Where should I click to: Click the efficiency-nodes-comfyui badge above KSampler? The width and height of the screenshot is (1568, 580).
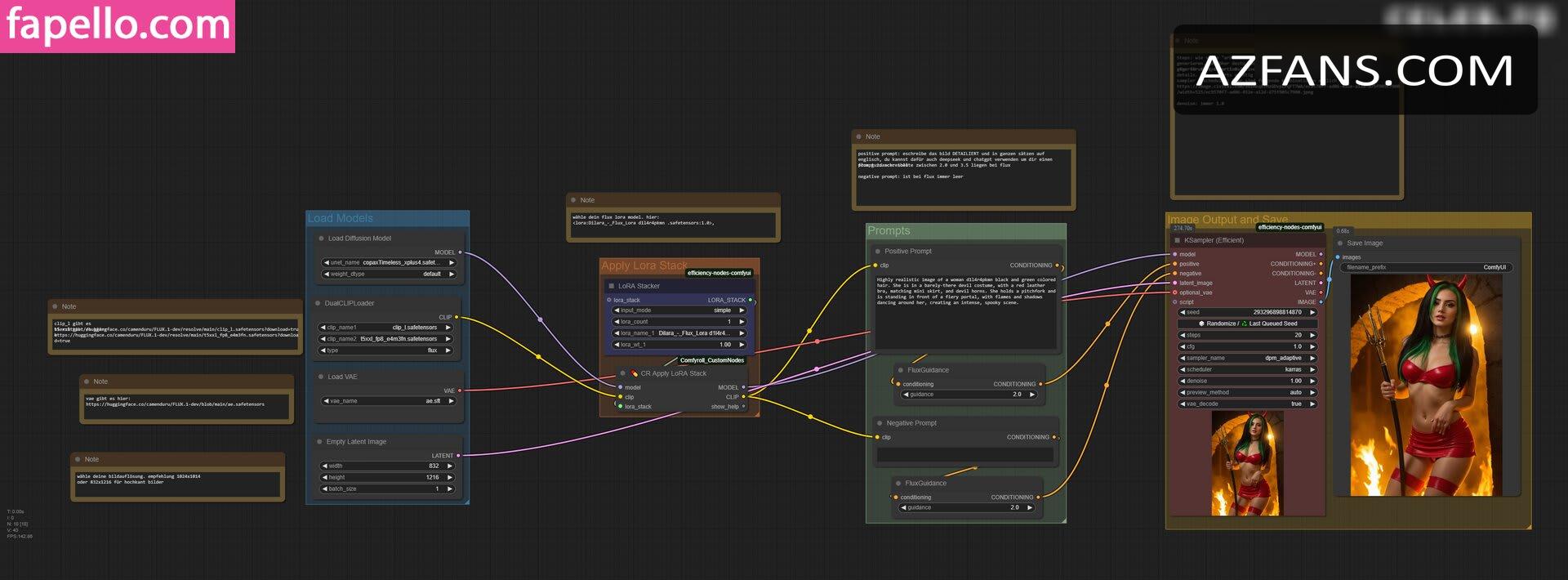click(1290, 227)
